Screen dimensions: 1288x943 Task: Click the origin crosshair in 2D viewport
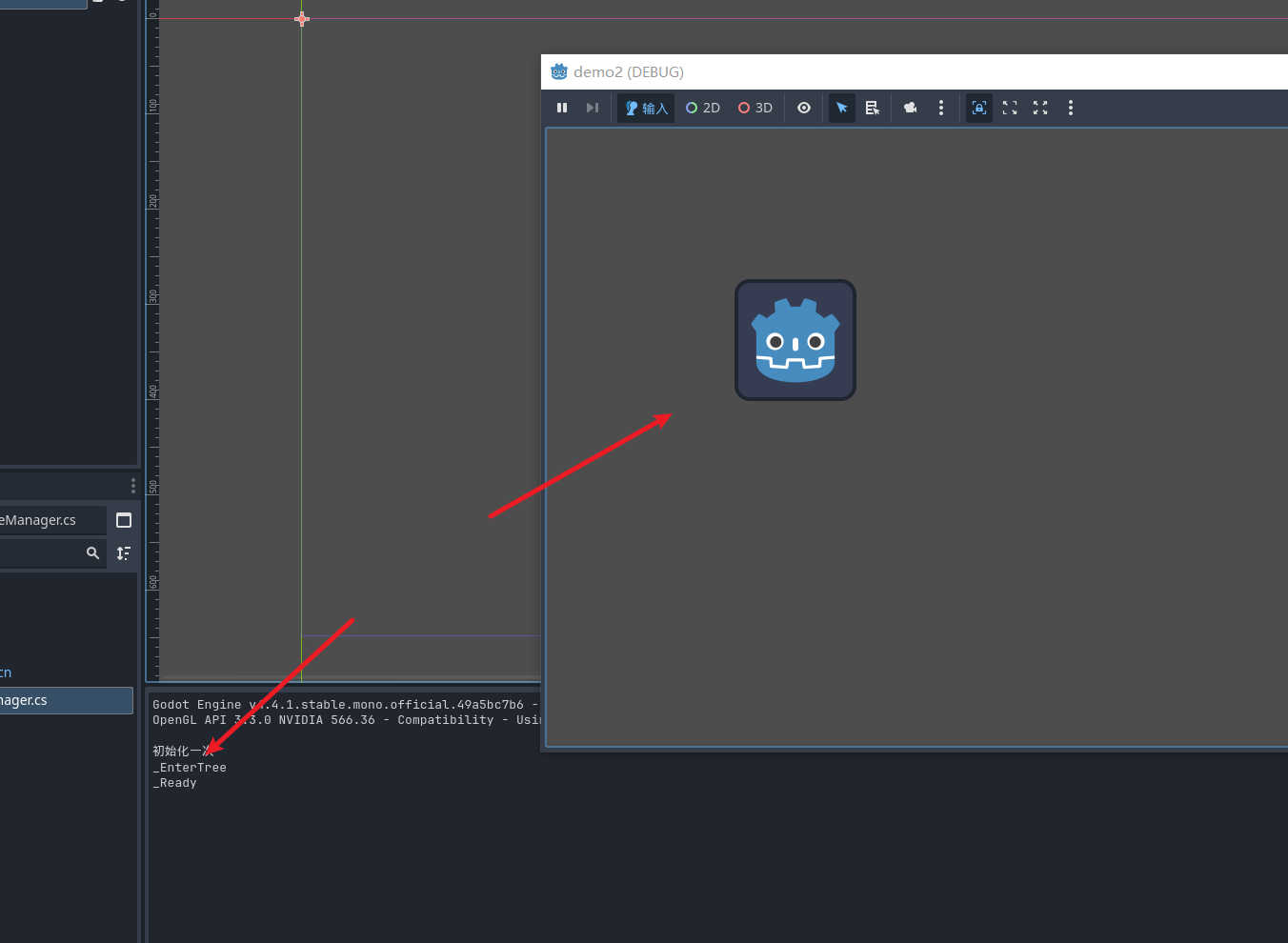(x=302, y=19)
